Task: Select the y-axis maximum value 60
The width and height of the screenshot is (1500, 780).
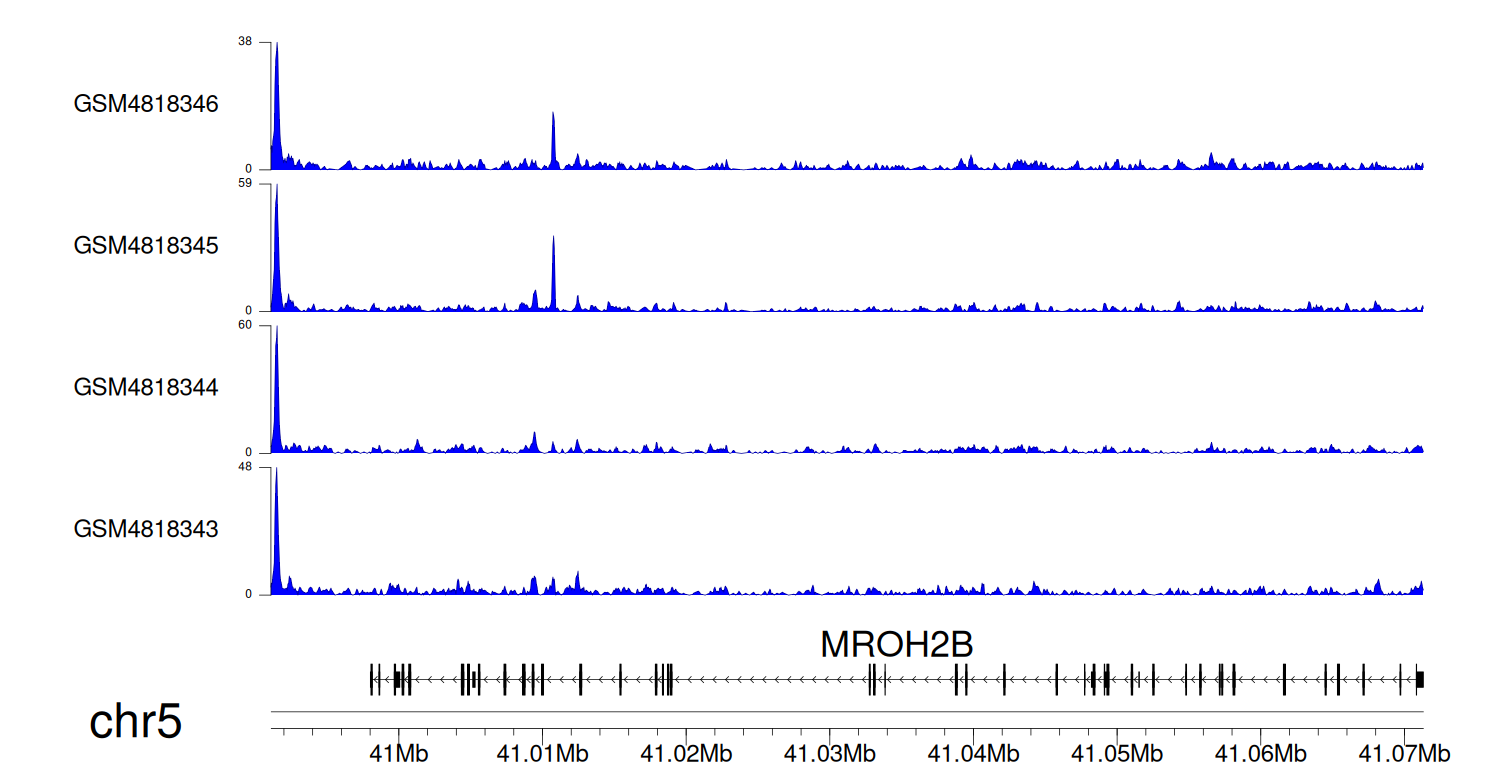Action: pyautogui.click(x=245, y=326)
